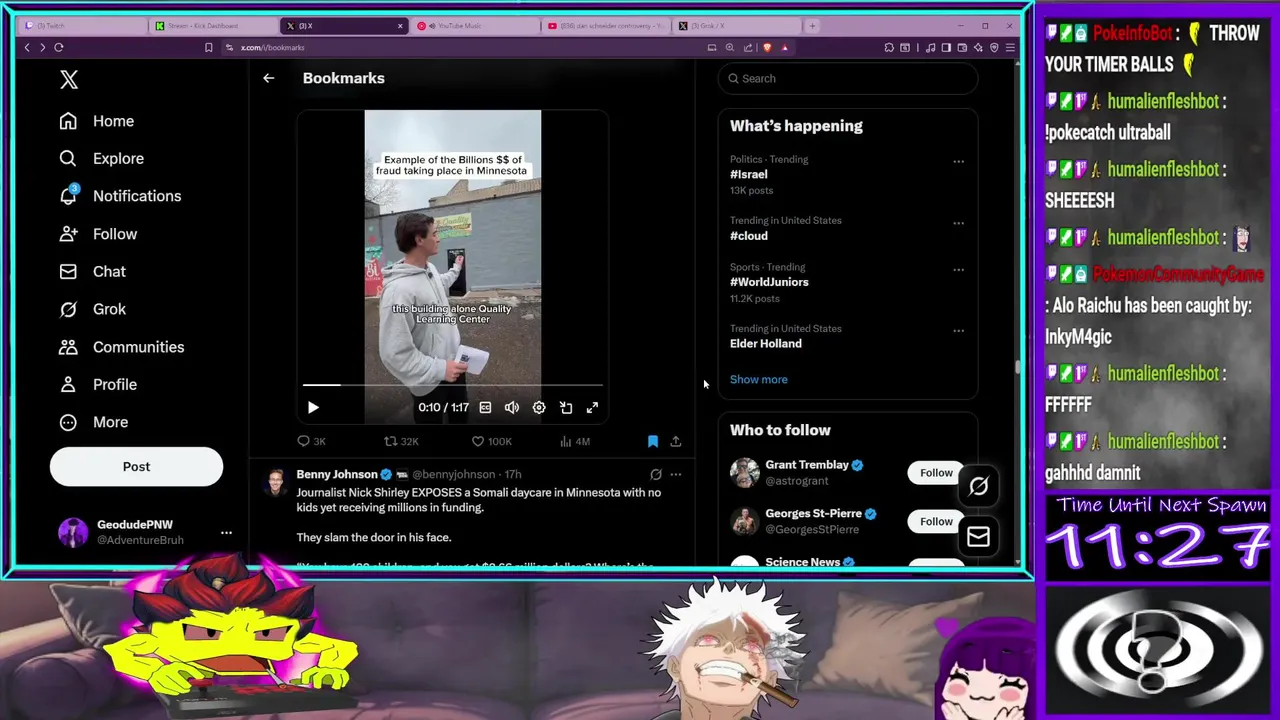
Task: Open the floating Grok button
Action: click(x=978, y=487)
